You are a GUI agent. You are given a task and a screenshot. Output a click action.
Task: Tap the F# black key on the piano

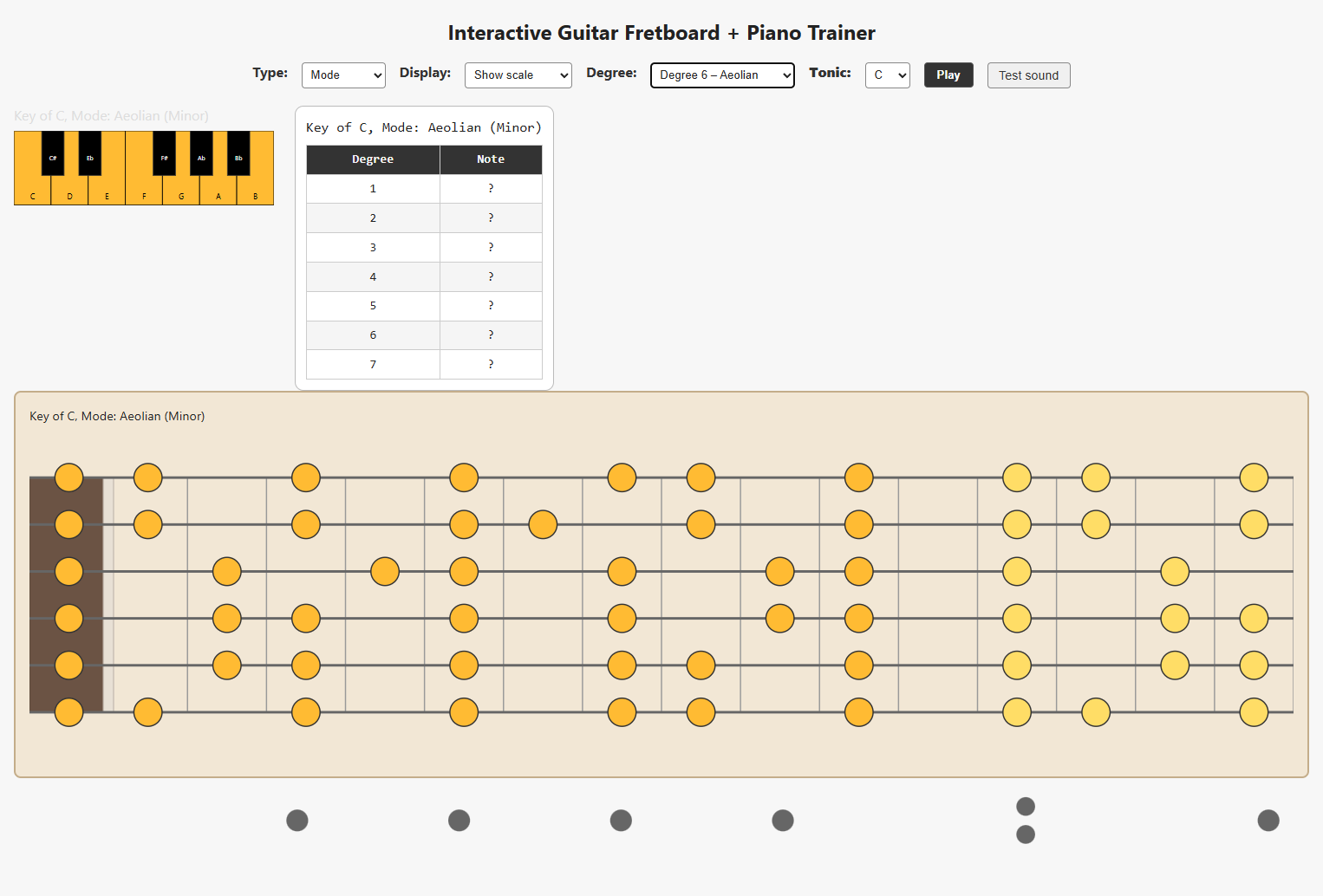pyautogui.click(x=165, y=153)
